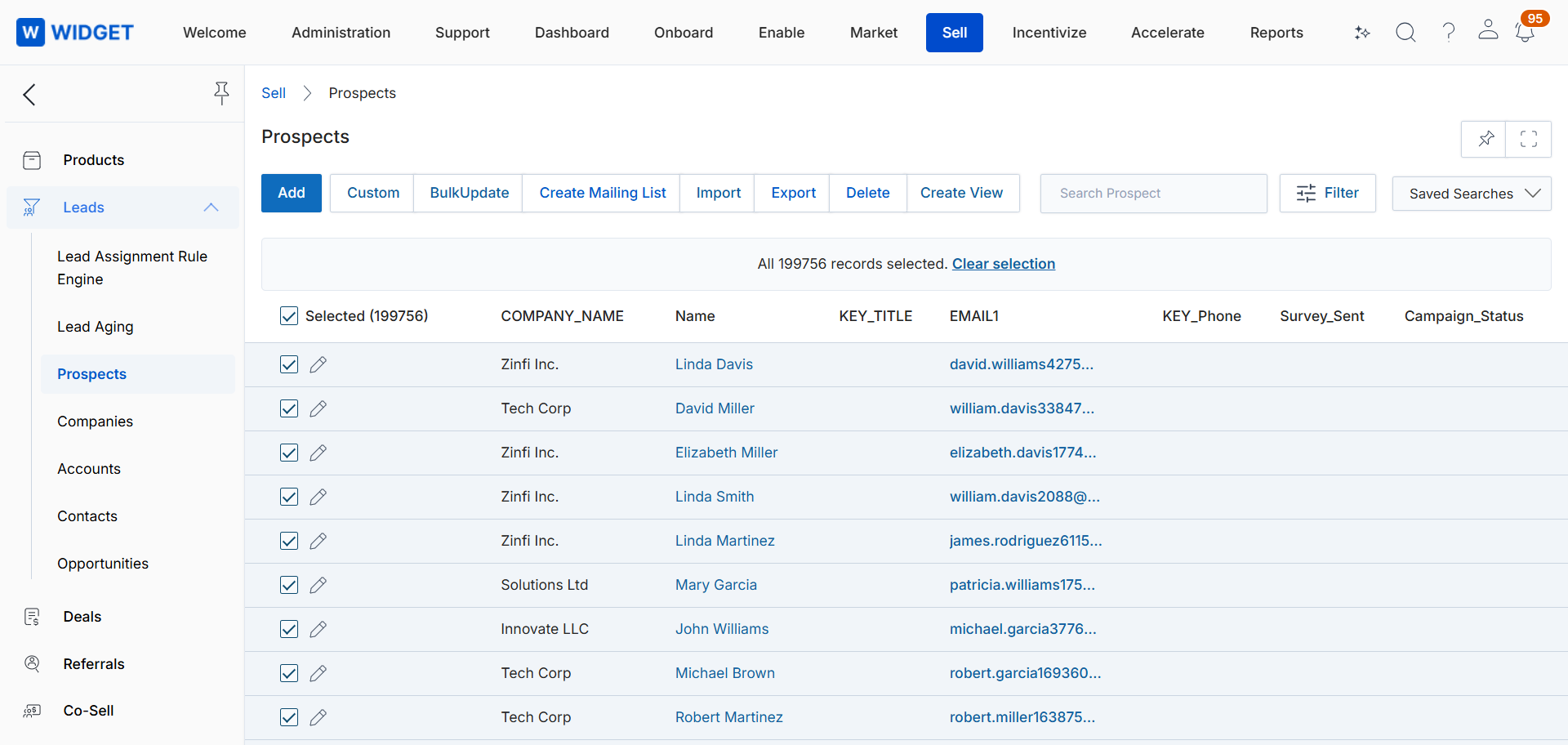The width and height of the screenshot is (1568, 745).
Task: Pin the Prospects page with pin icon
Action: click(1486, 139)
